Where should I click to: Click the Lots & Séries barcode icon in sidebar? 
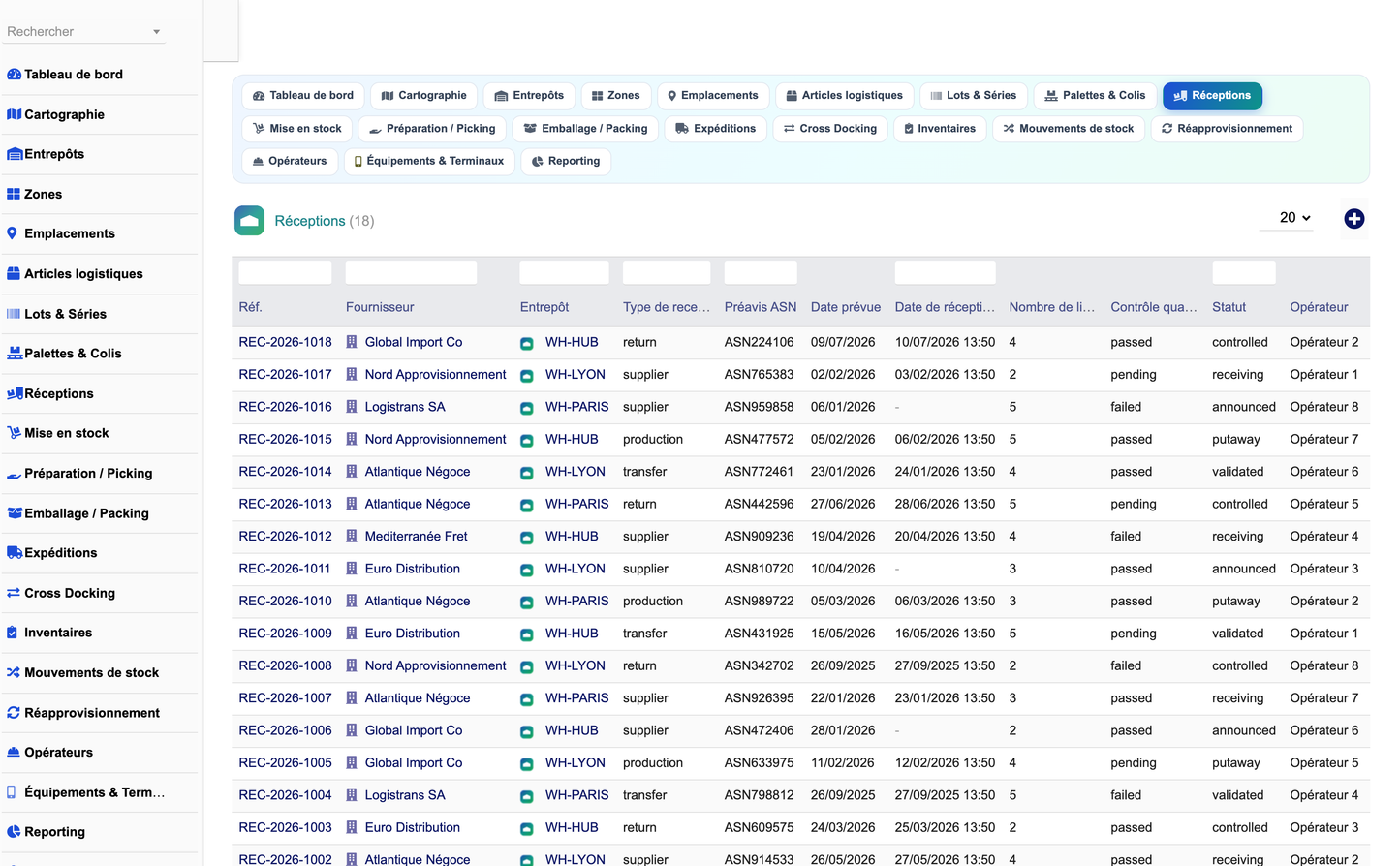pos(14,314)
